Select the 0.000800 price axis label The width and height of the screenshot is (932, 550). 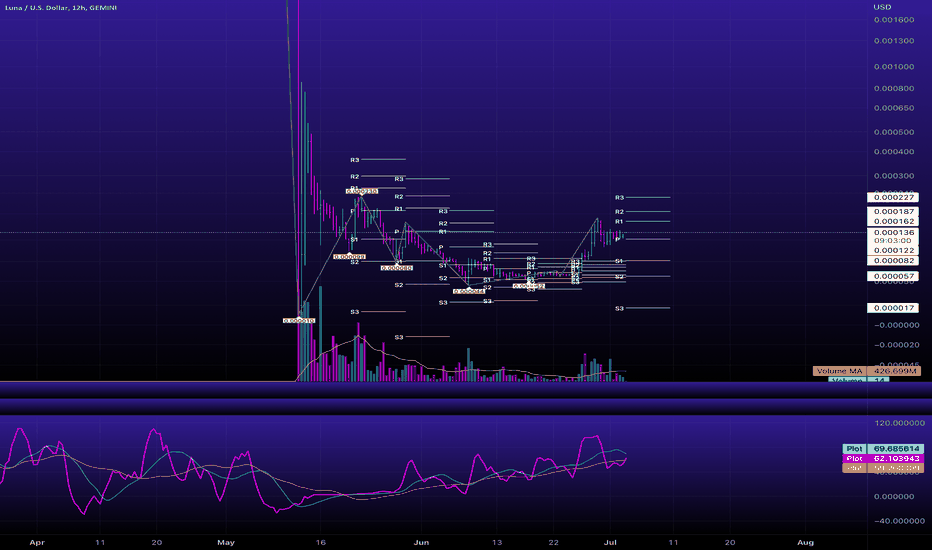point(894,89)
